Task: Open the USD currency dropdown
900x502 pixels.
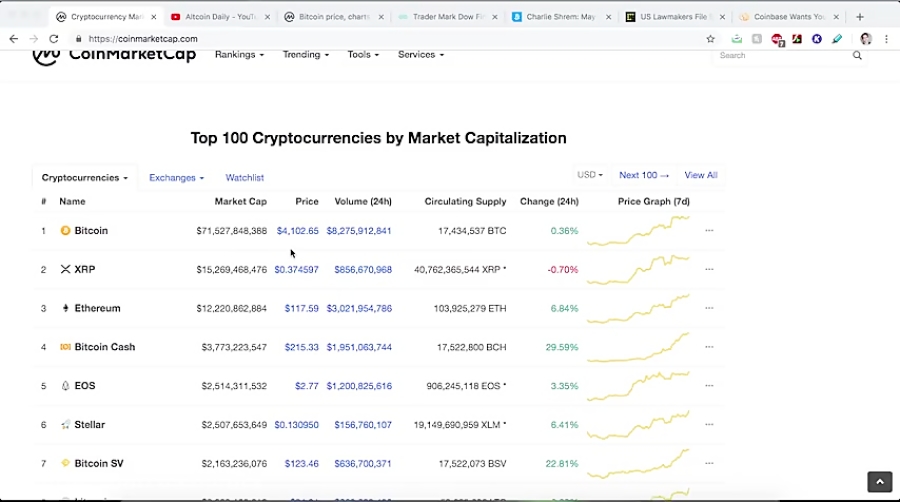Action: (x=589, y=175)
